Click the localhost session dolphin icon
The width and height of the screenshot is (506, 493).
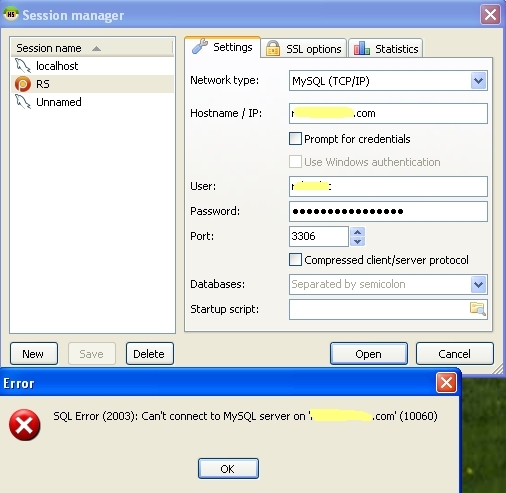click(23, 66)
